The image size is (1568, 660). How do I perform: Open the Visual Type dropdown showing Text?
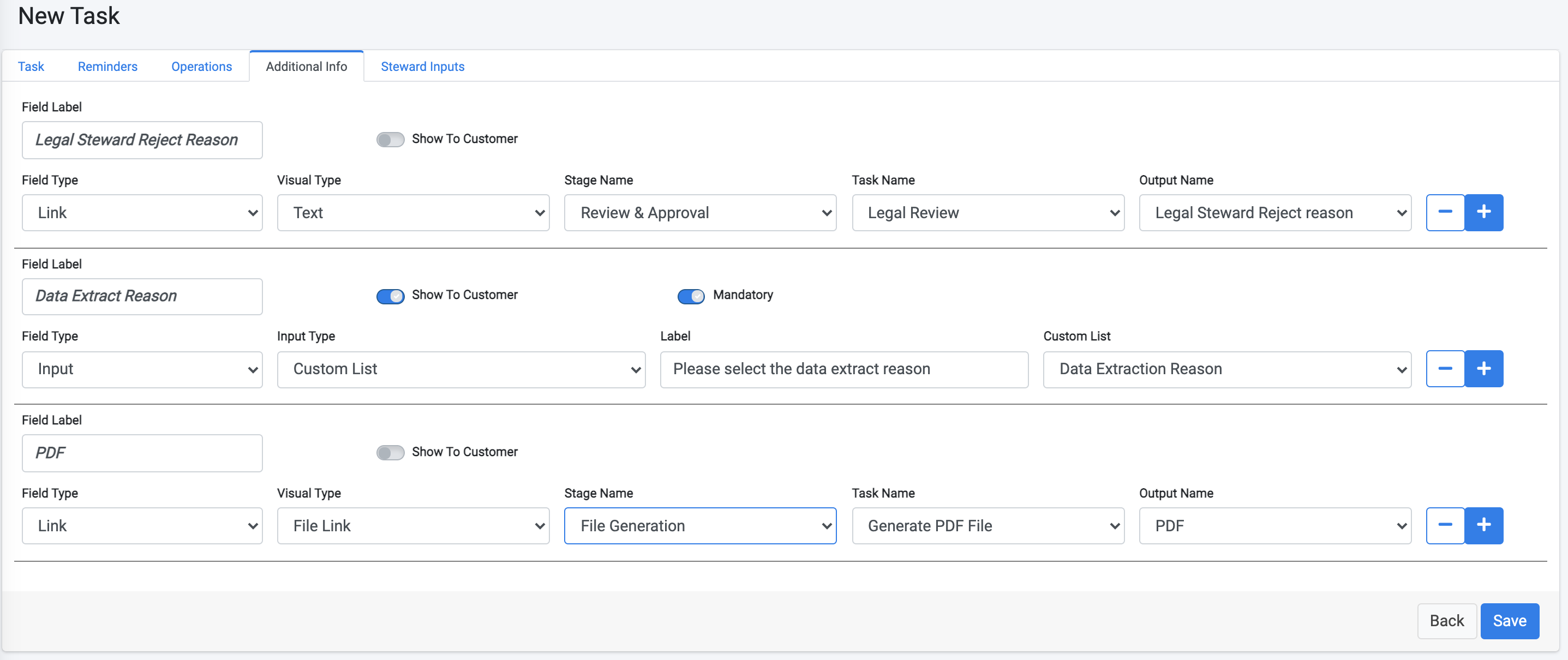pos(412,212)
